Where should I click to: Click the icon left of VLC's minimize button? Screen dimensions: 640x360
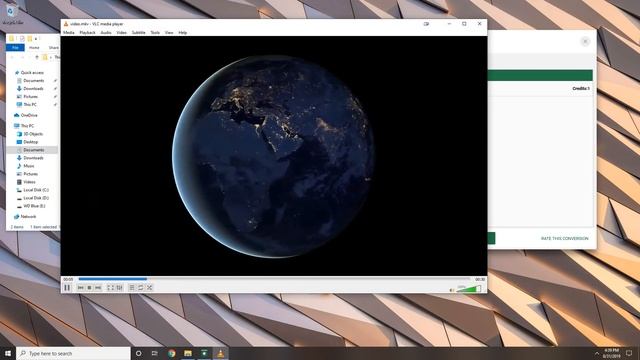(426, 24)
